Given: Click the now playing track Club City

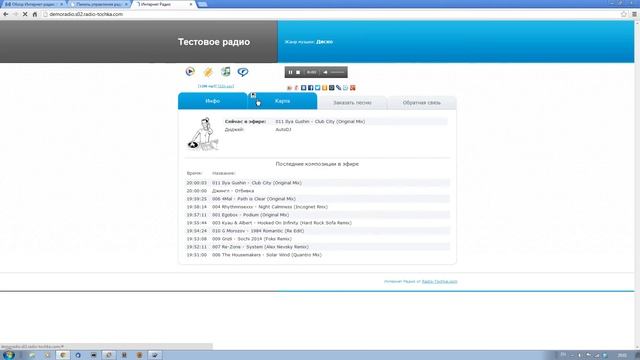Looking at the screenshot, I should point(320,122).
